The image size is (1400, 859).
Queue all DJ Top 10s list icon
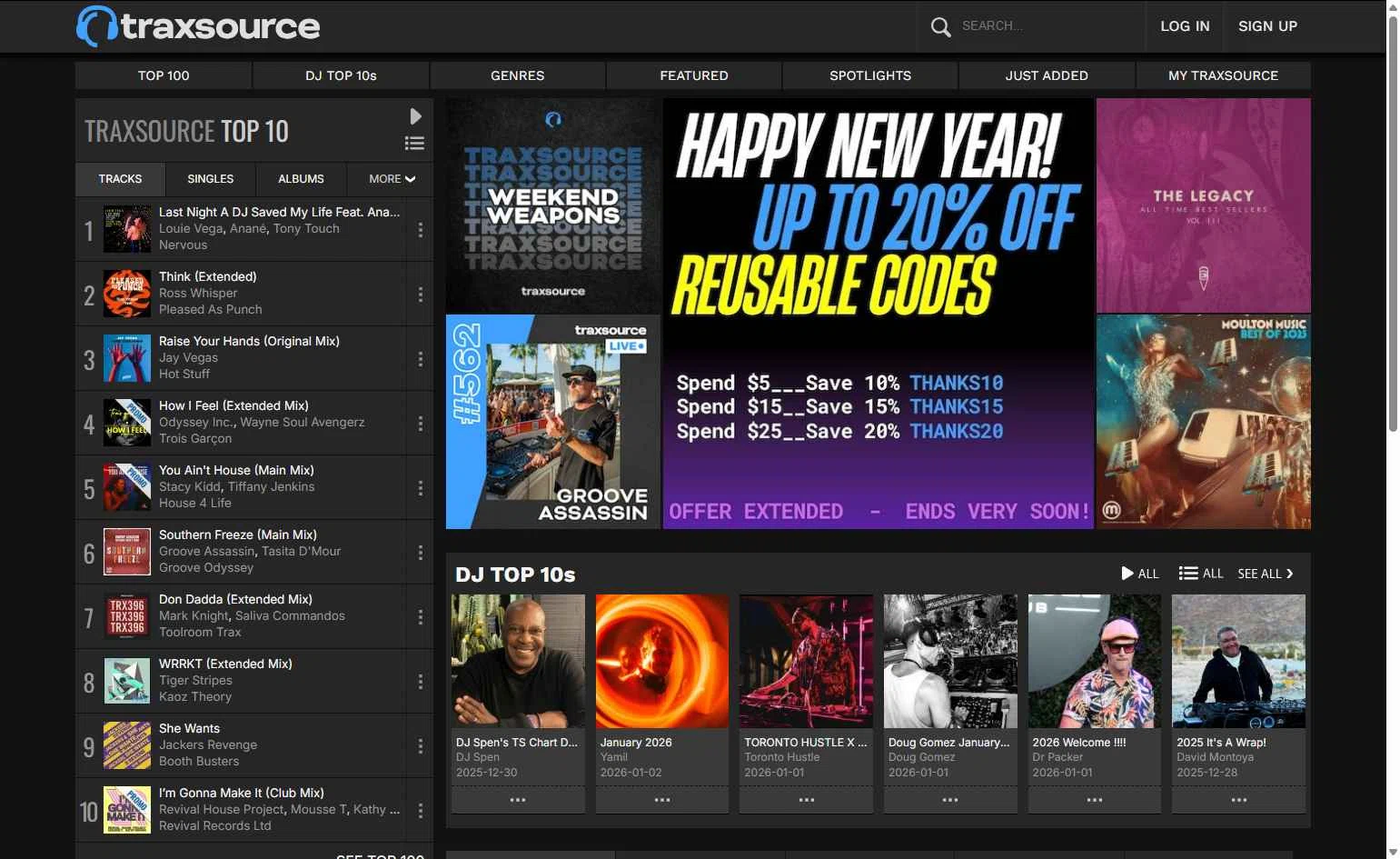[1201, 574]
